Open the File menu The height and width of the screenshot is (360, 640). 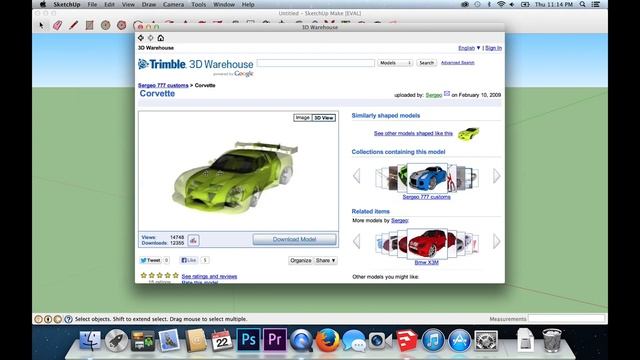92,4
